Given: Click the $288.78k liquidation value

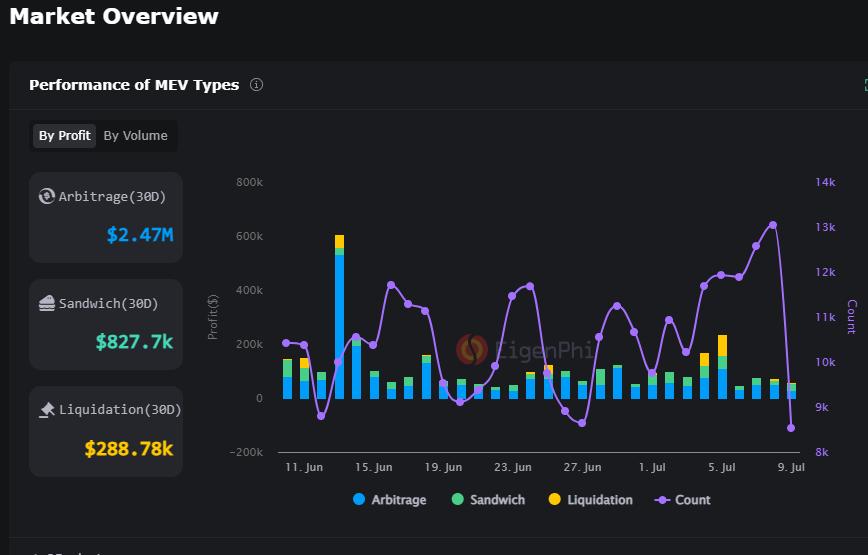Looking at the screenshot, I should [129, 448].
